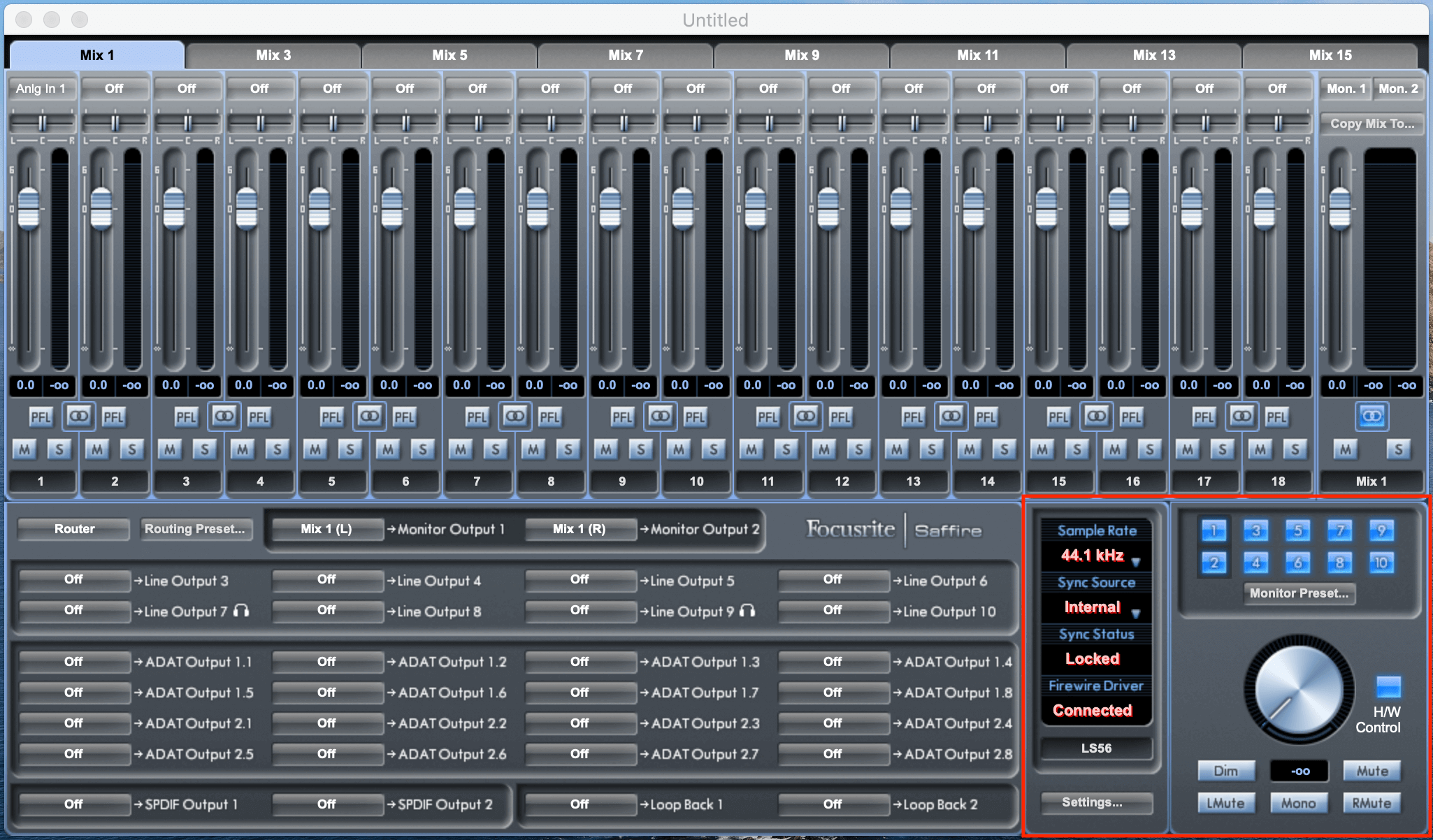
Task: Solo channel 5 with its S button
Action: click(x=350, y=449)
